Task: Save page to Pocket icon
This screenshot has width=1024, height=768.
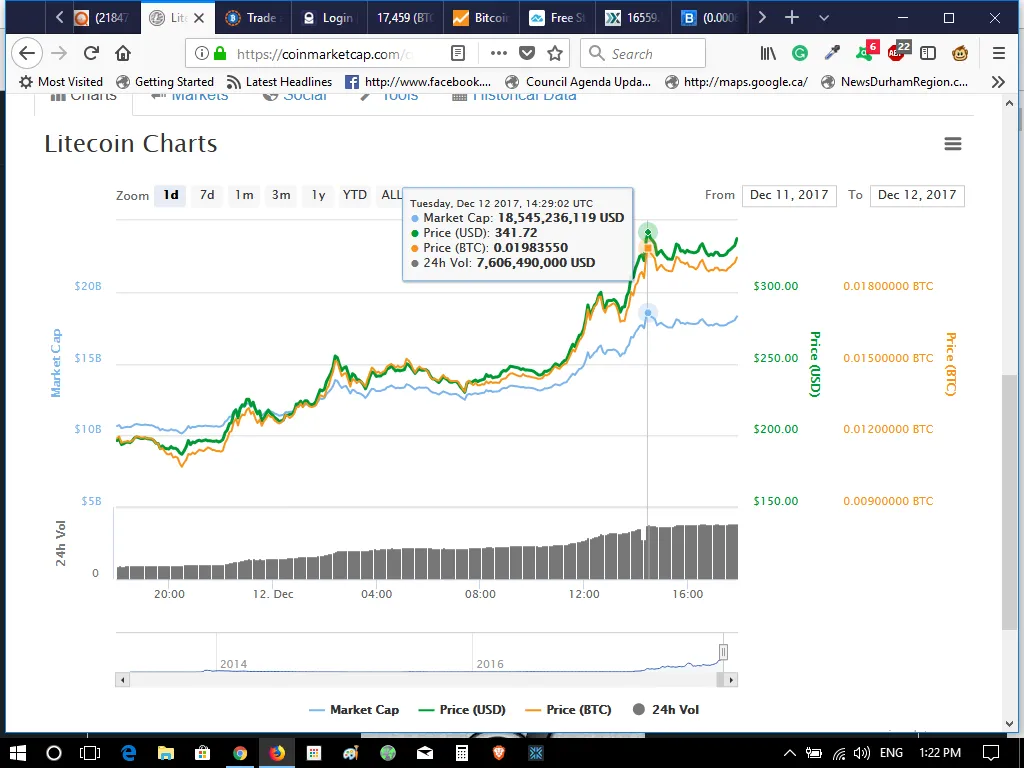Action: (x=527, y=54)
